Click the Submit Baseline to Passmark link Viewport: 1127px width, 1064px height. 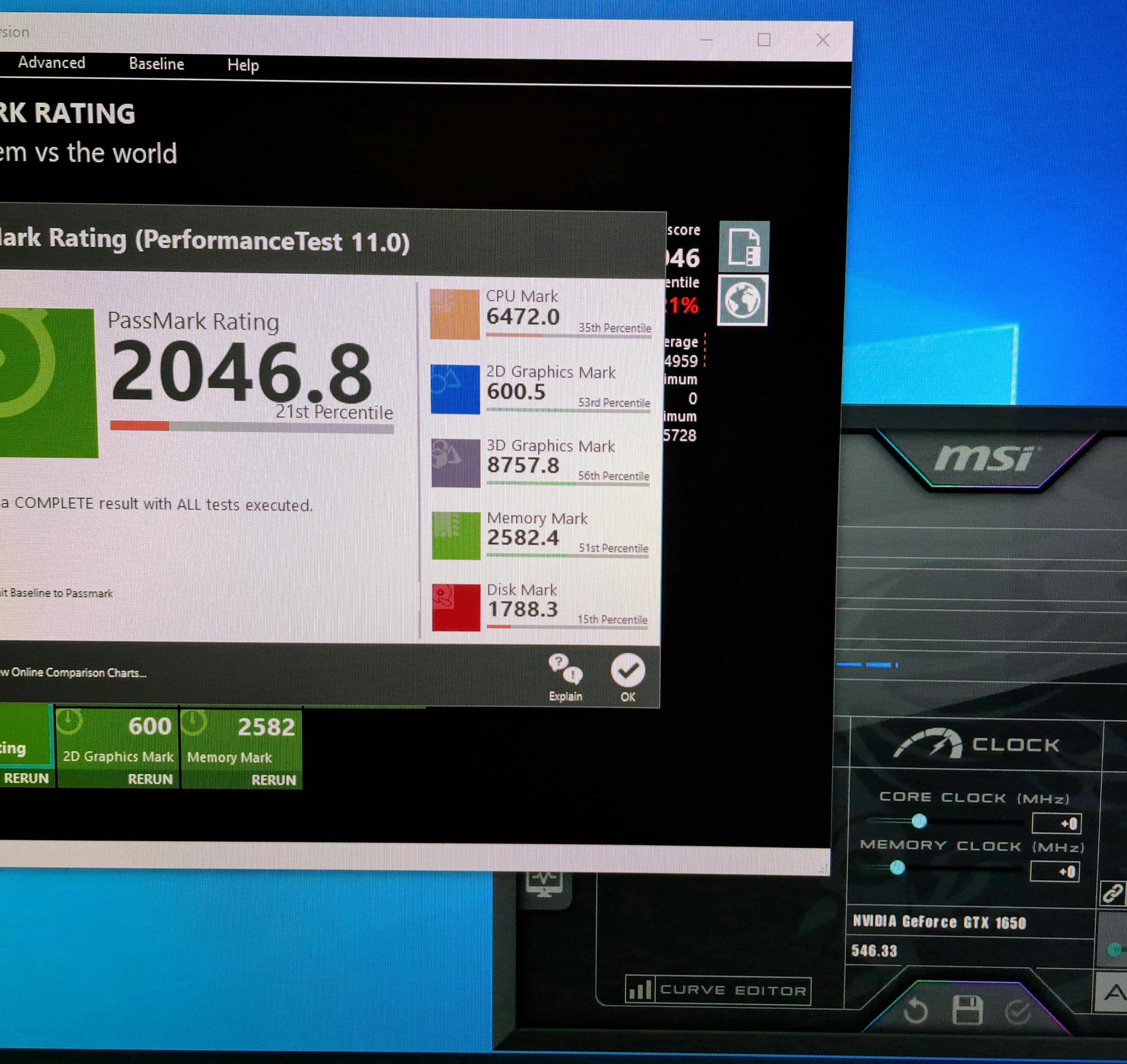[56, 593]
